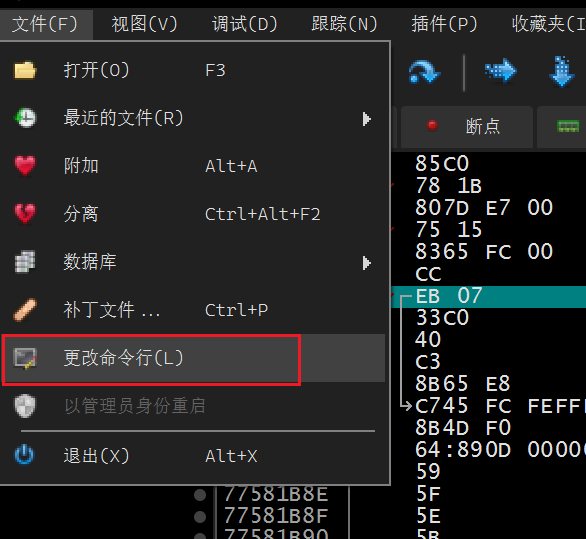This screenshot has height=539, width=586.
Task: Click the step over toolbar arrow
Action: pos(425,71)
